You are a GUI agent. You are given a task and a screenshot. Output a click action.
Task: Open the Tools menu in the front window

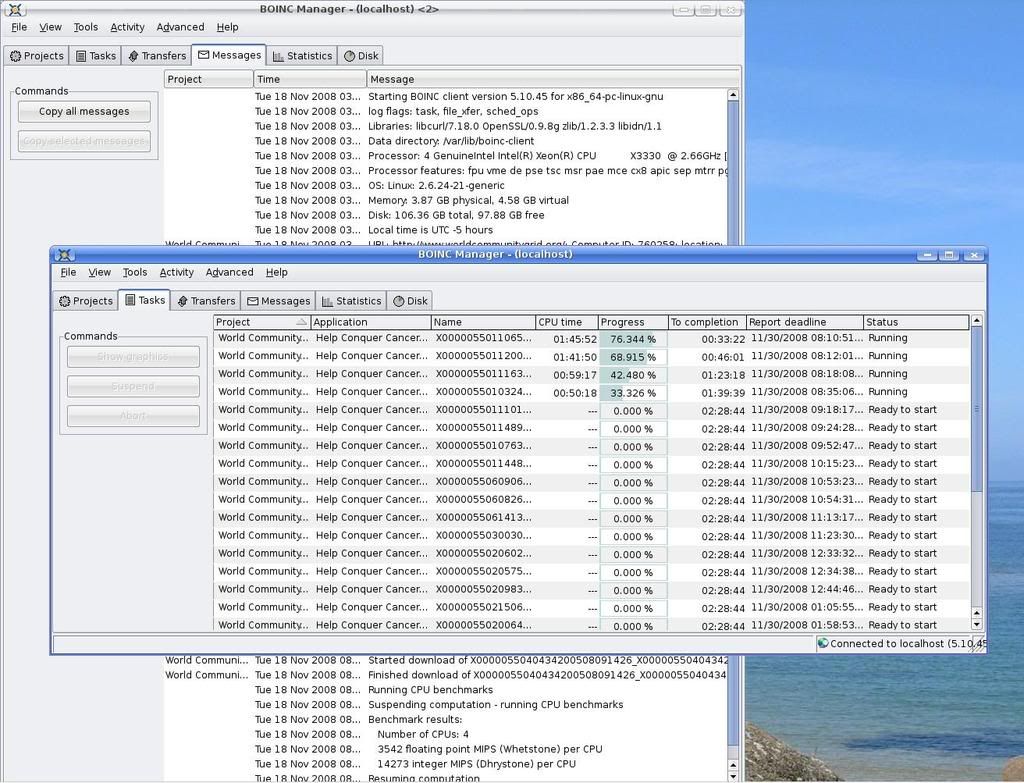135,272
